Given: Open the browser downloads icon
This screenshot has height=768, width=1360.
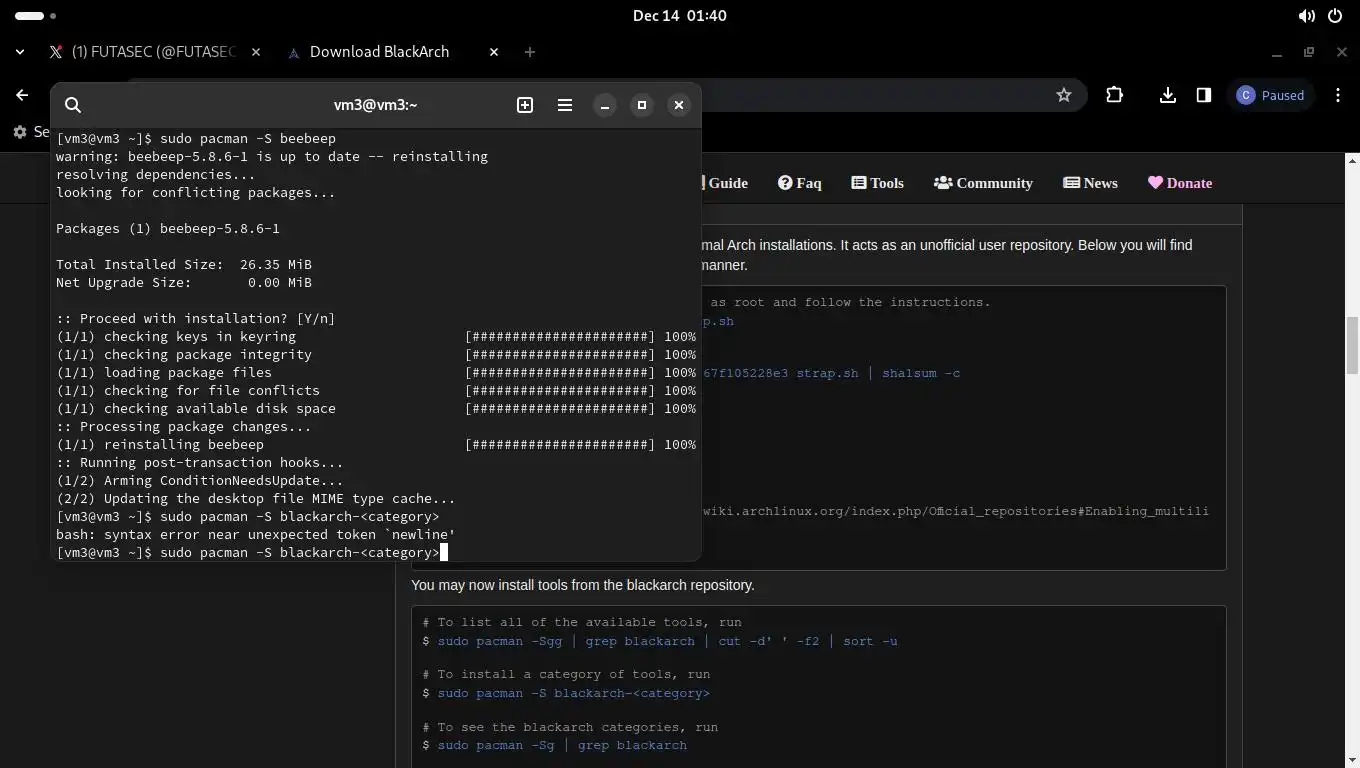Looking at the screenshot, I should click(1167, 95).
